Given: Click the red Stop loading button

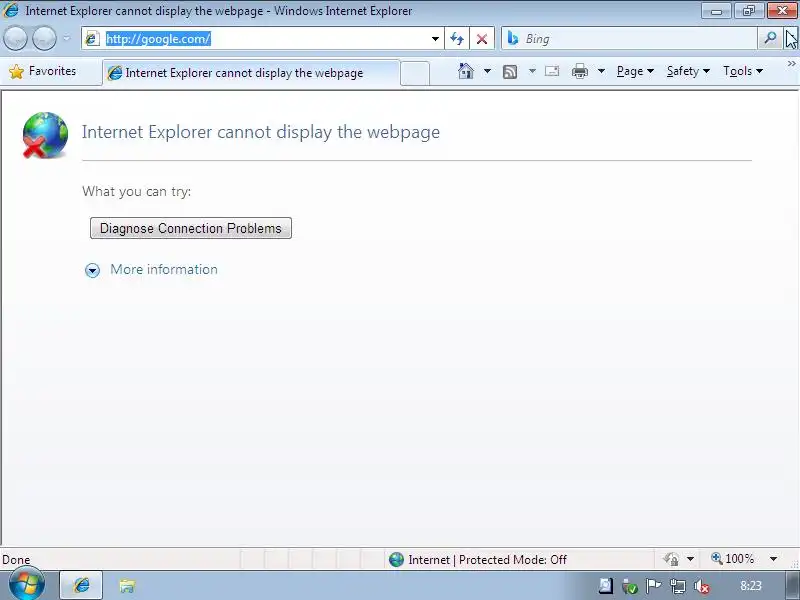Looking at the screenshot, I should [x=482, y=39].
